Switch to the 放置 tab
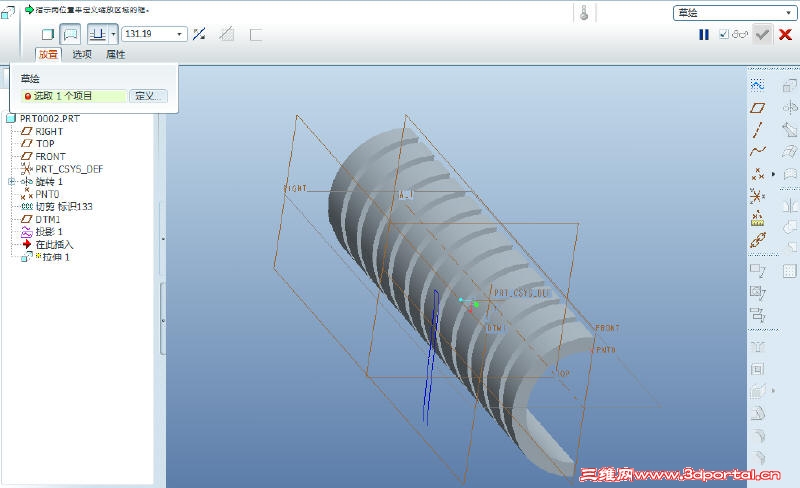 click(48, 54)
